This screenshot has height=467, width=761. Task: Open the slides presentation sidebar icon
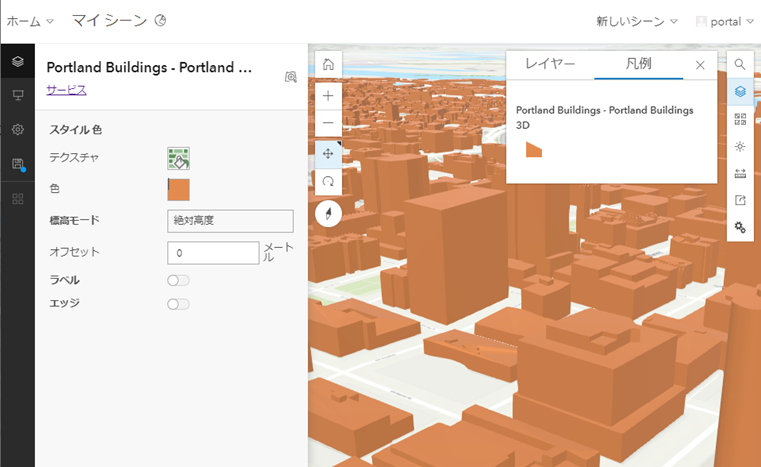[17, 95]
